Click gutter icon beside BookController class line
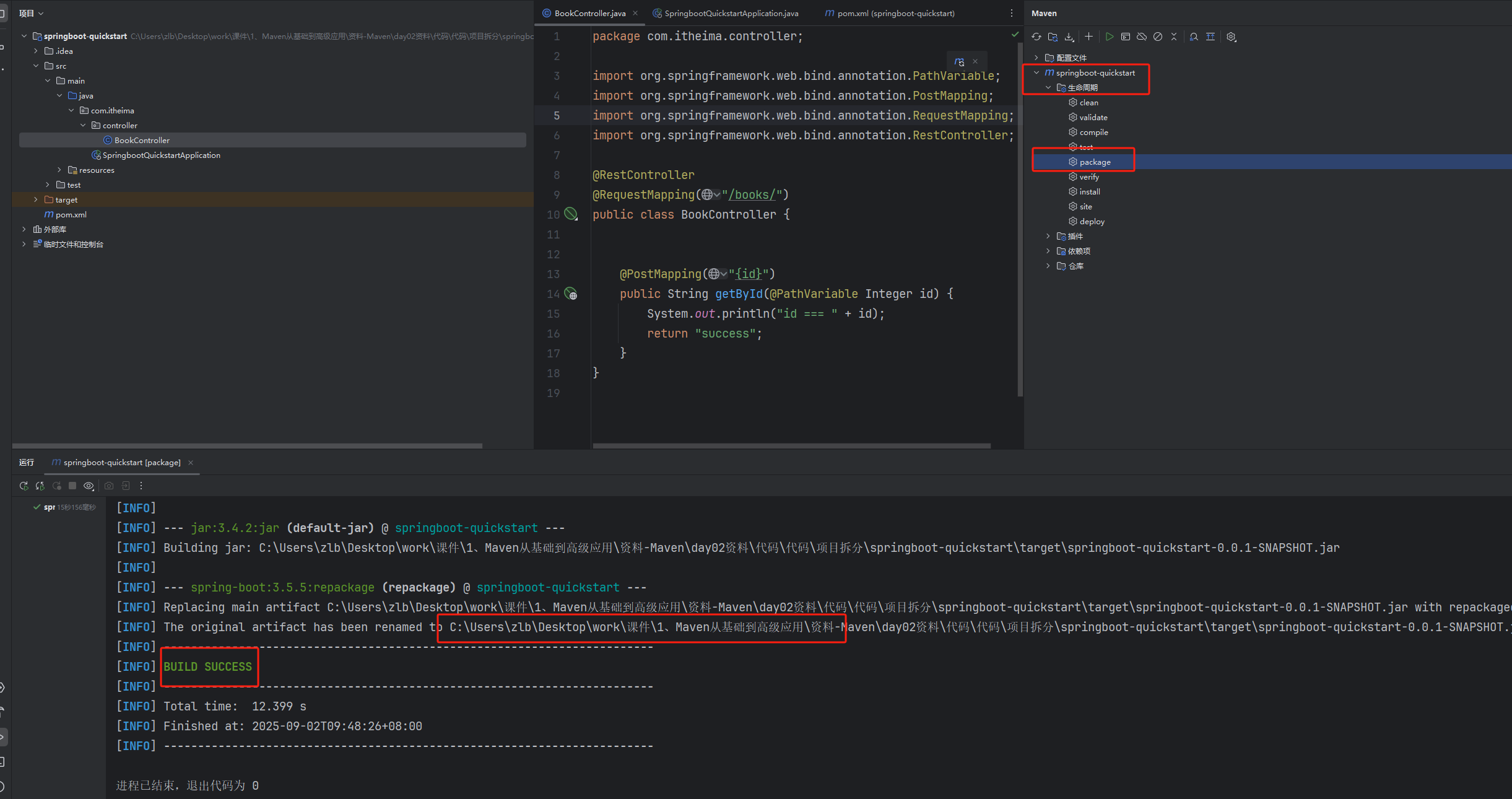1512x799 pixels. click(x=571, y=214)
